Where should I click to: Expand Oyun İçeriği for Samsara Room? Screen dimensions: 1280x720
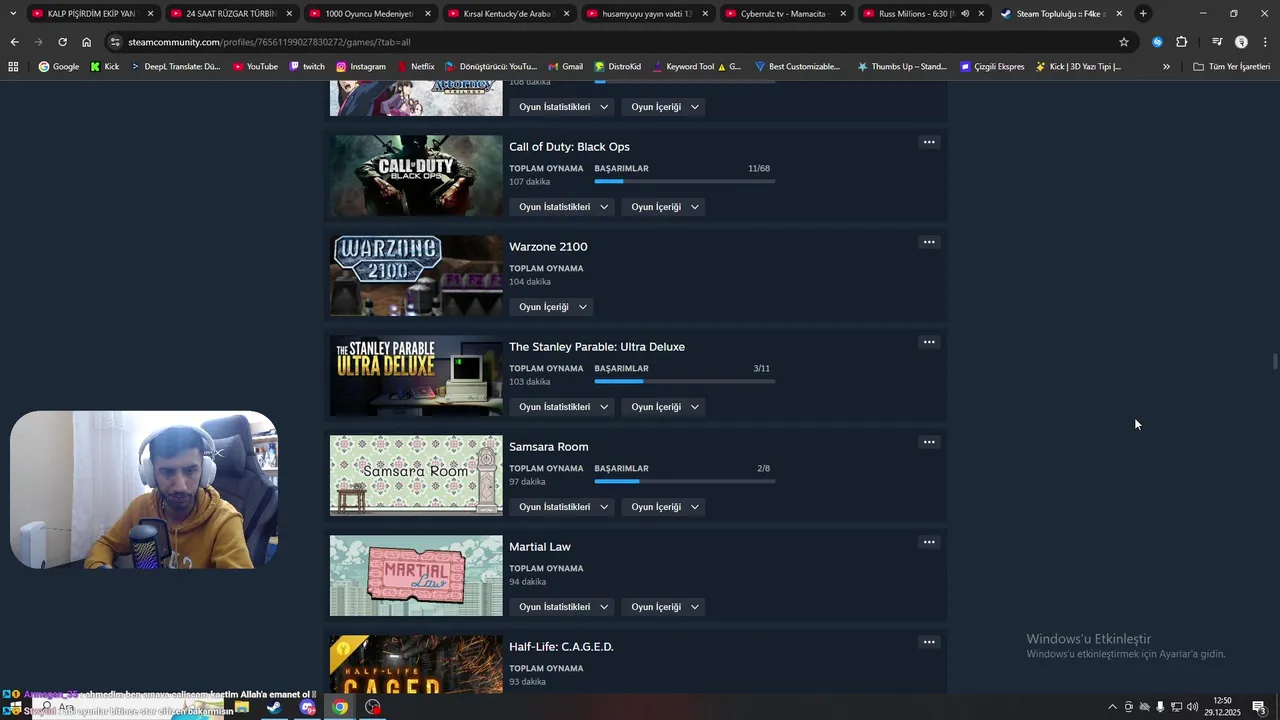point(665,507)
